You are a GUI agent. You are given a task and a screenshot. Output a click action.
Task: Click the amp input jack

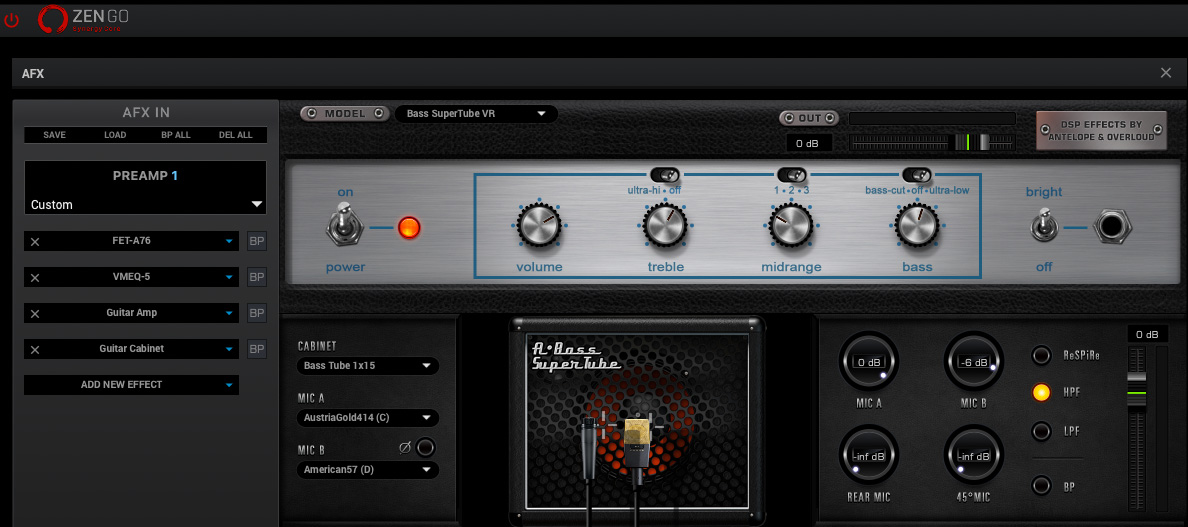1111,227
